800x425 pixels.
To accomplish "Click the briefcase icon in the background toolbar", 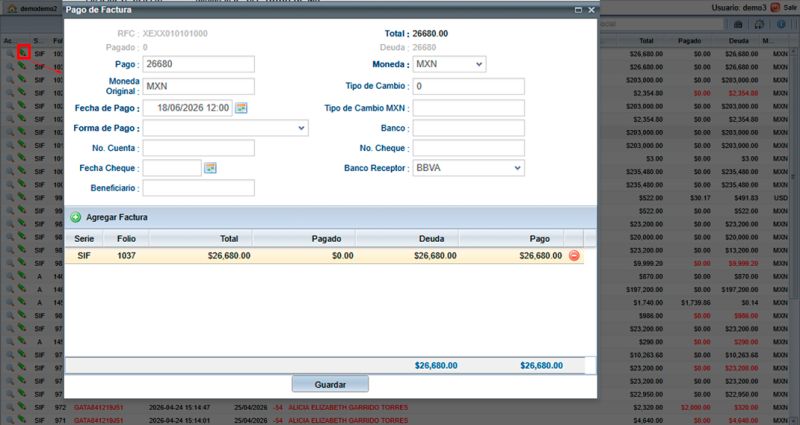I will point(738,24).
